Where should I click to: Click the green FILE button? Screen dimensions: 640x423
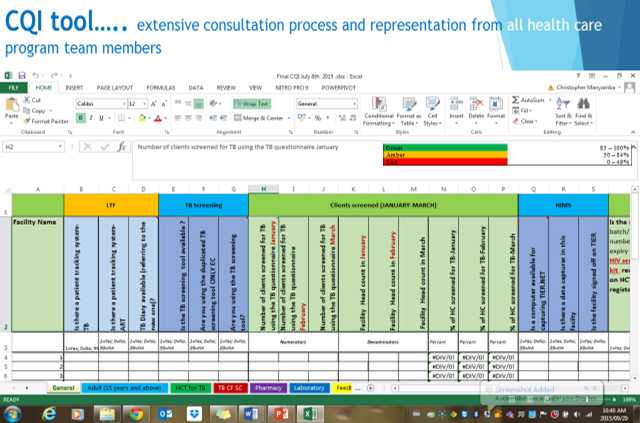[15, 88]
